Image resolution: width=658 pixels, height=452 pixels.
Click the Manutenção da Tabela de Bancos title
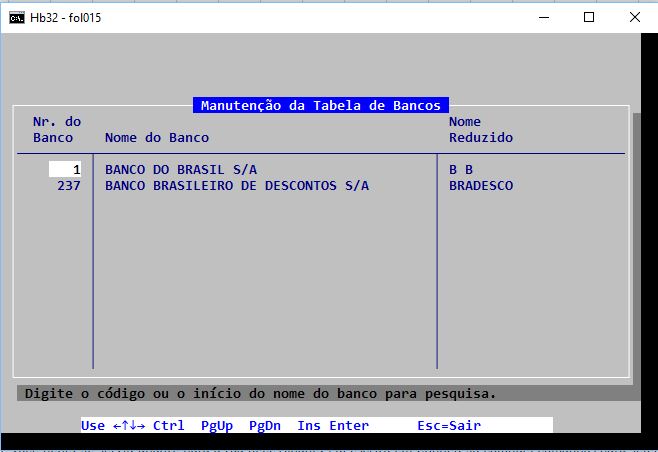coord(321,105)
